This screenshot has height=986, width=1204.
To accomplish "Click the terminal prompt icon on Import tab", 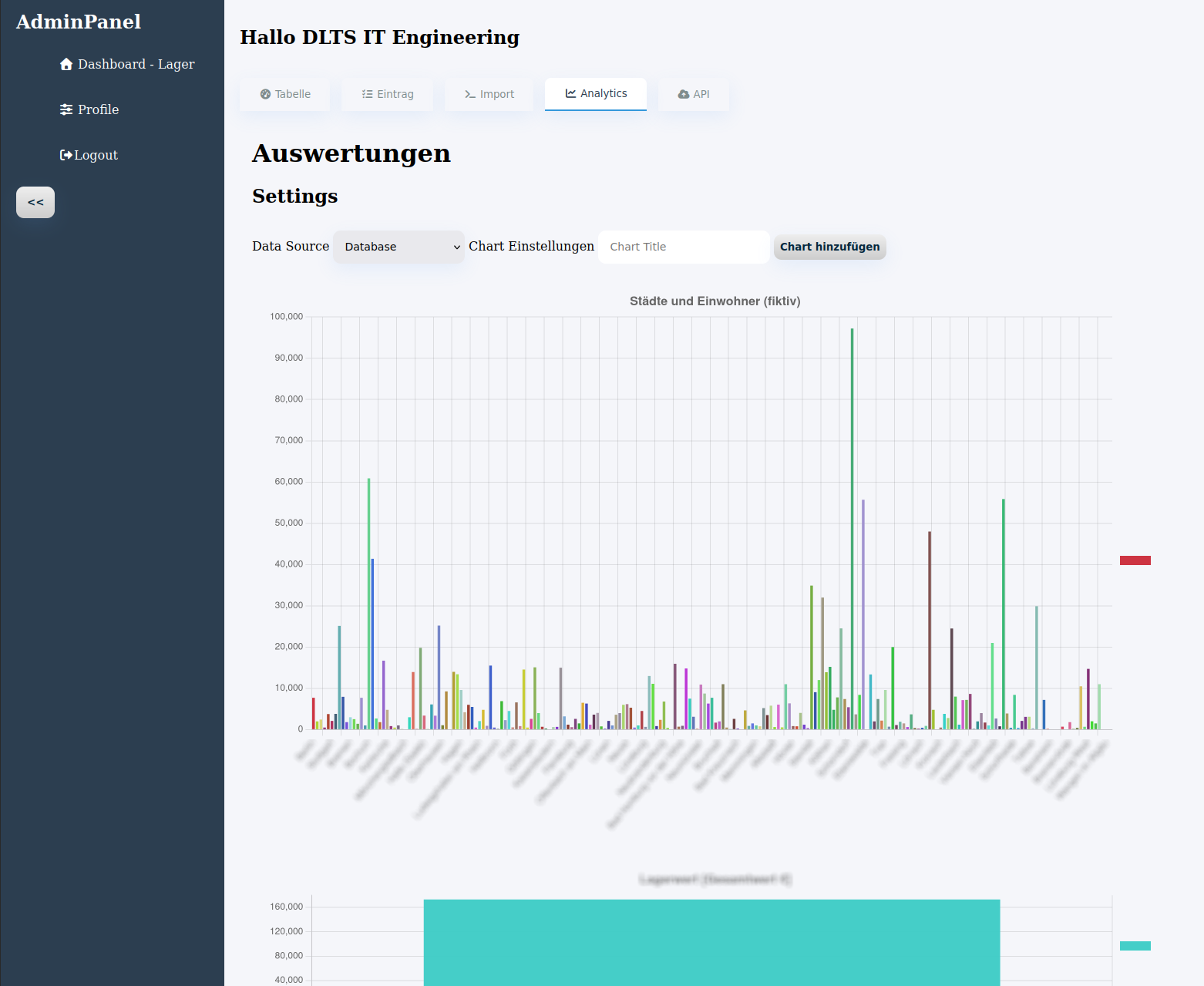I will click(x=470, y=94).
